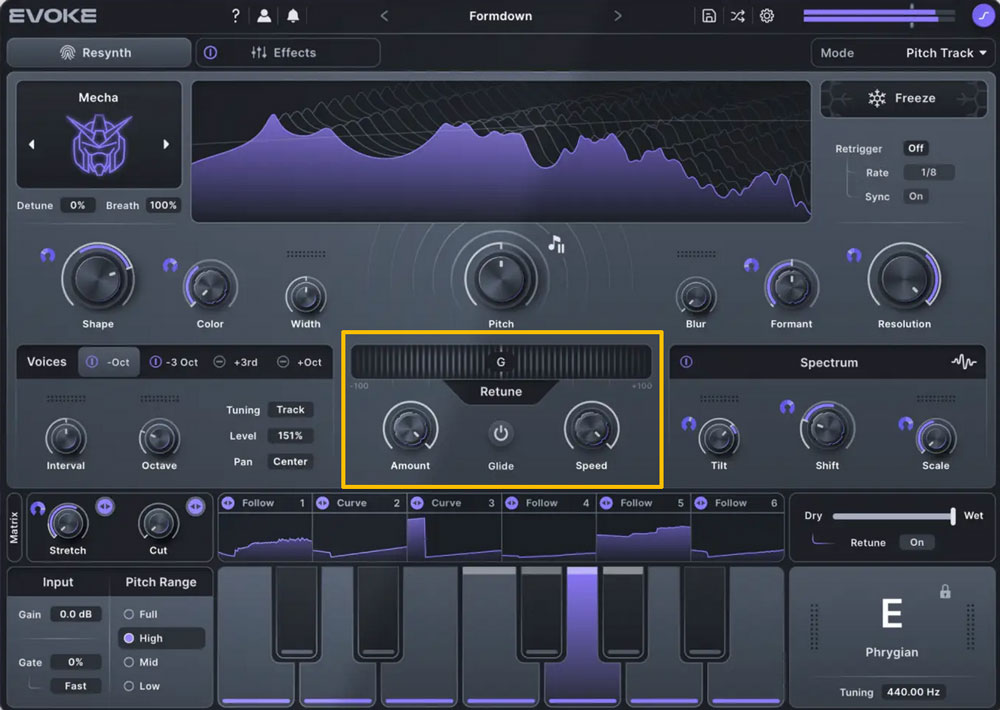This screenshot has height=710, width=1000.
Task: Save preset with floppy disk icon
Action: [709, 16]
